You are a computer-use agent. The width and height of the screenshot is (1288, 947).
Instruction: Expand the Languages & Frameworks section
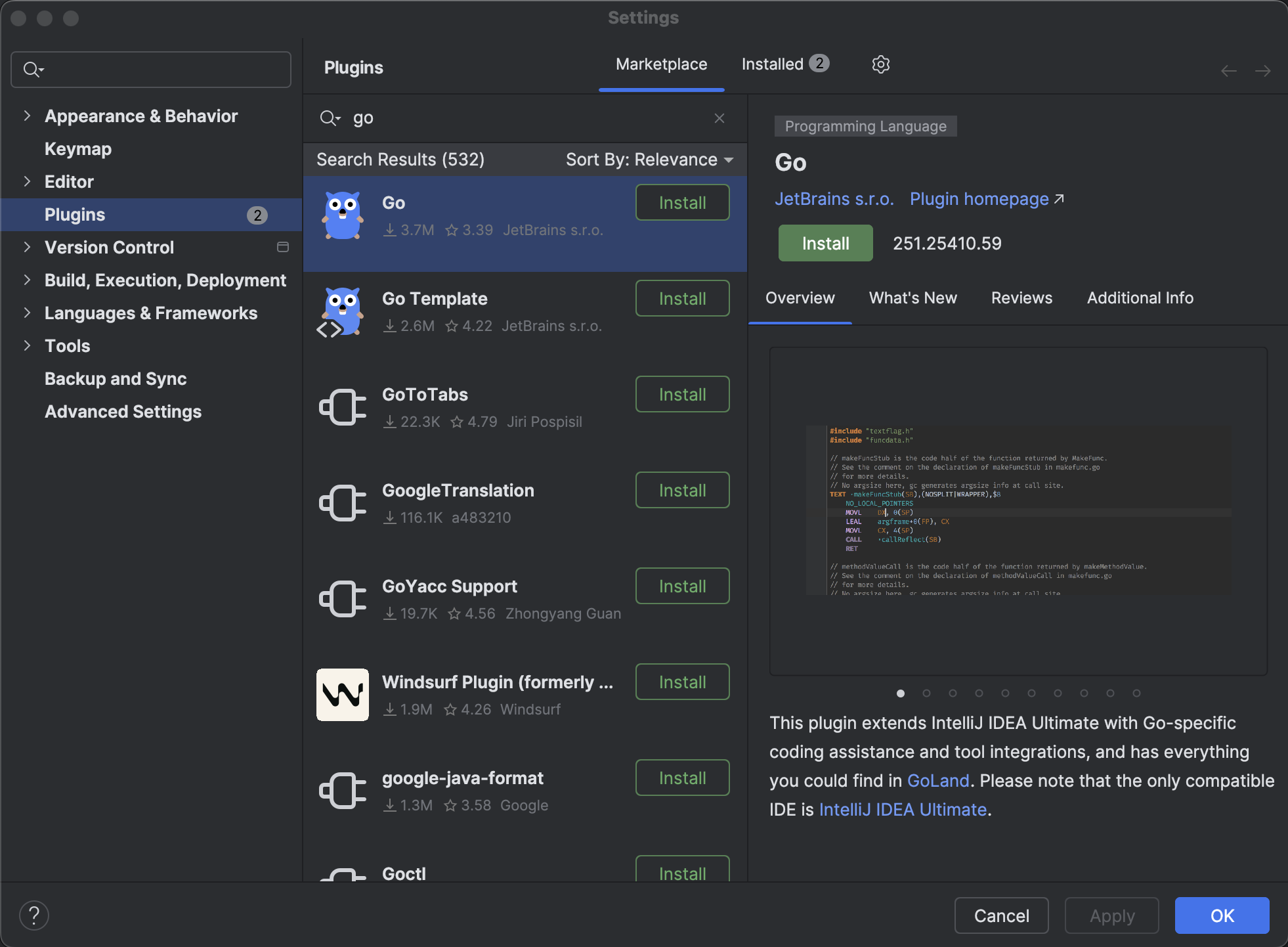(27, 313)
